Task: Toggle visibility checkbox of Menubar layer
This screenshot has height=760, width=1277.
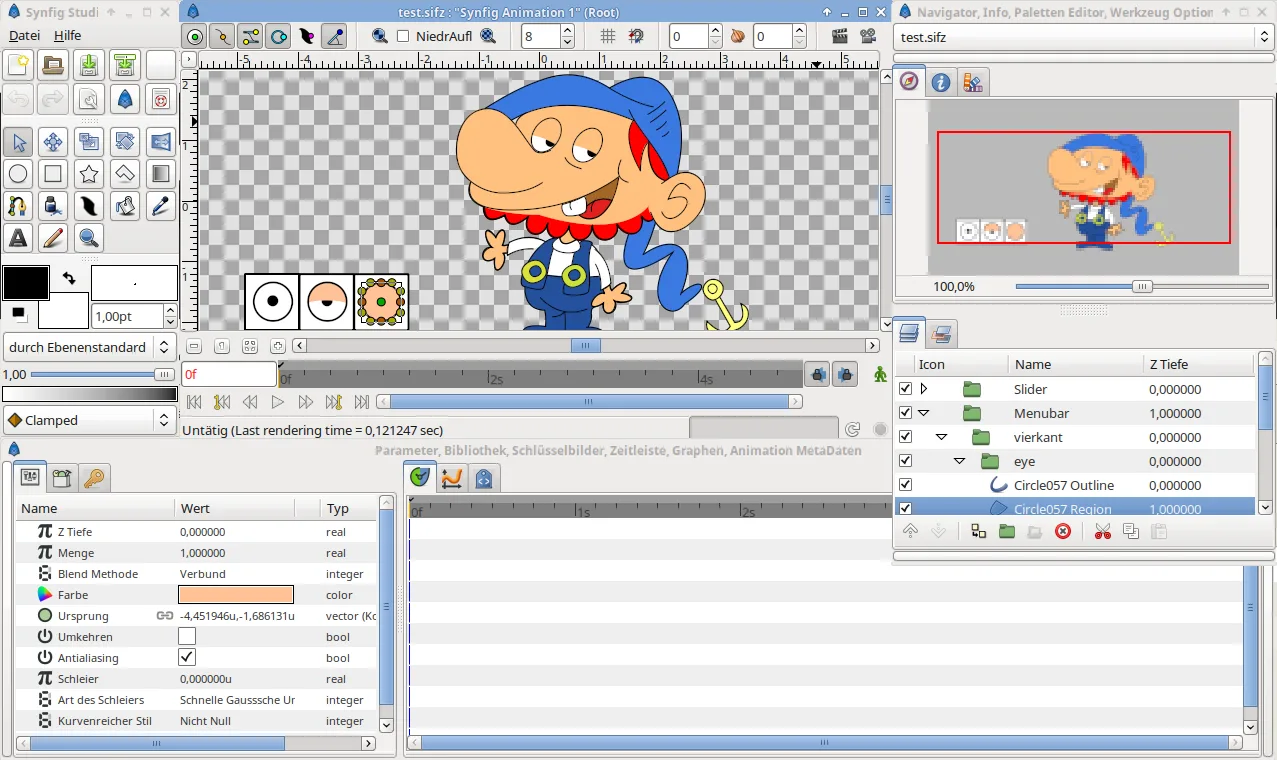Action: click(906, 413)
